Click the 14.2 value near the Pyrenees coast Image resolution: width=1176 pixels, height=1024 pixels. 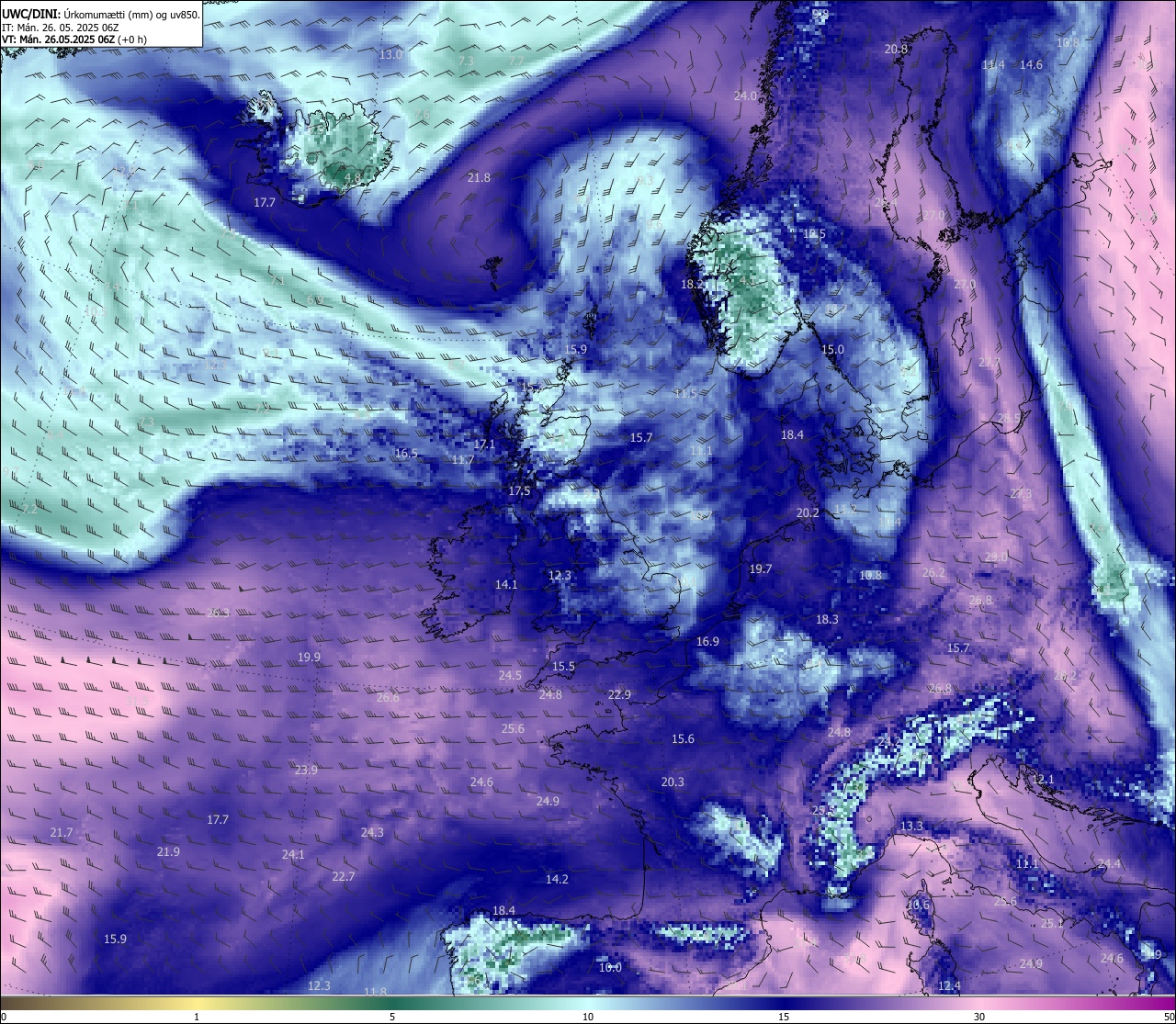[557, 879]
